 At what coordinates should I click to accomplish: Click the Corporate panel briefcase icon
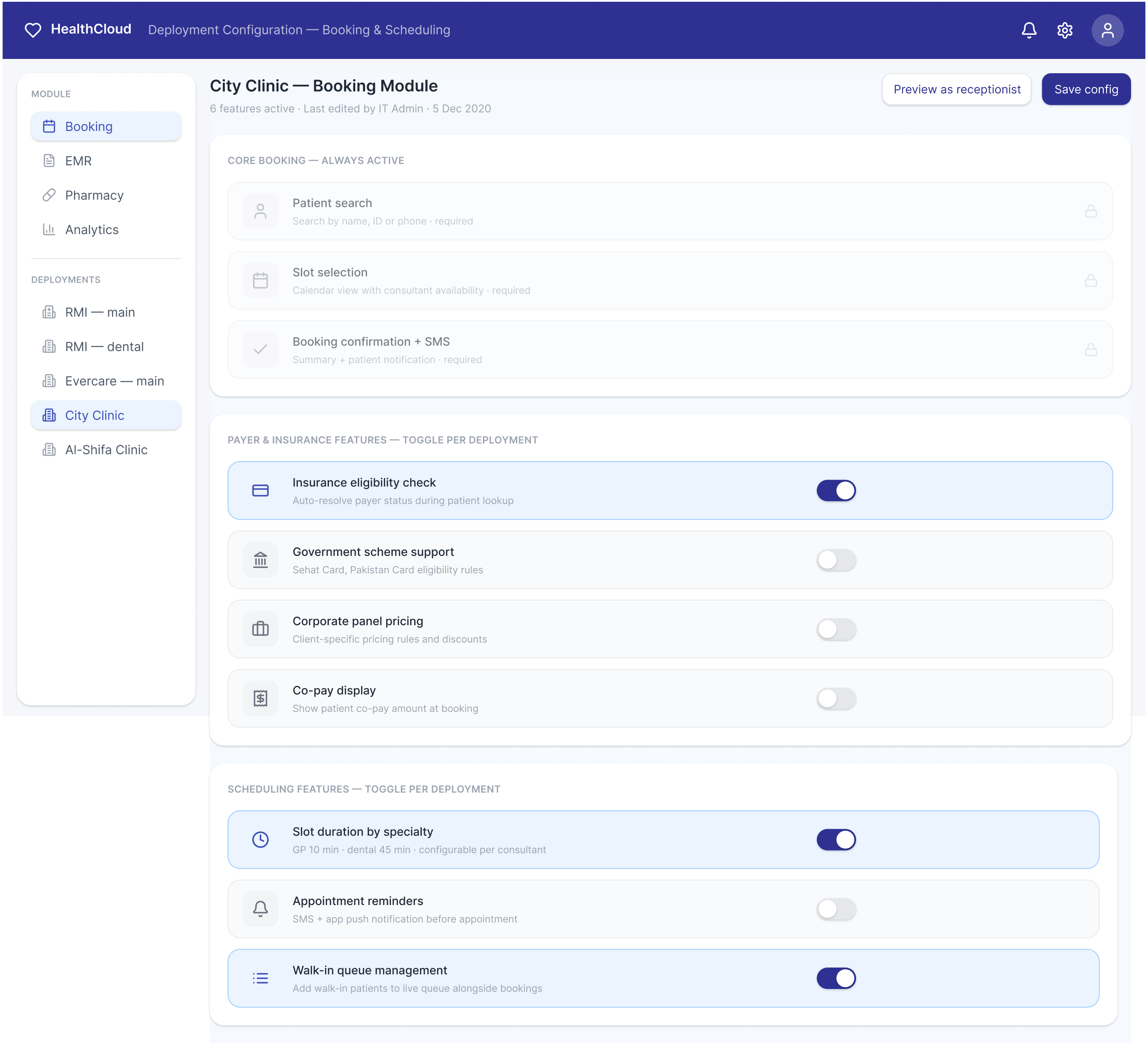point(260,629)
